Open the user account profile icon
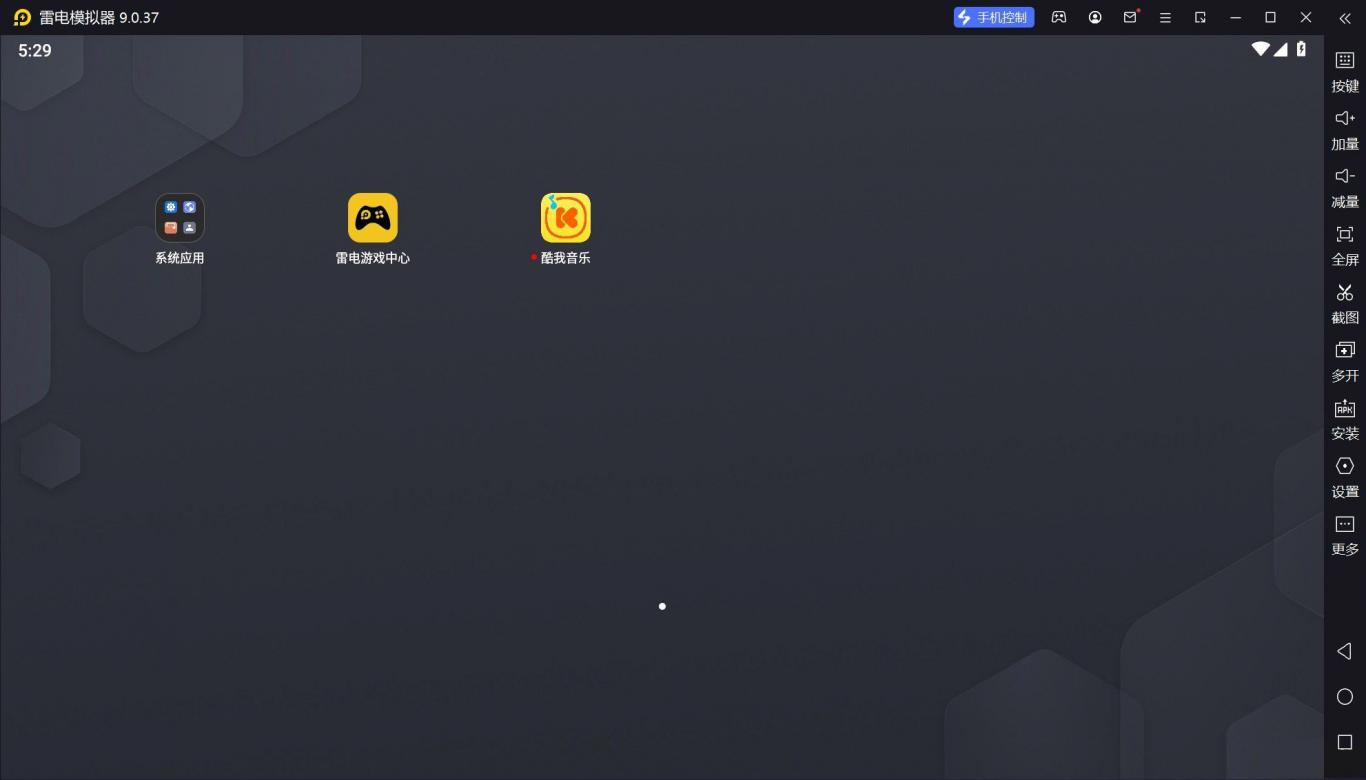The image size is (1366, 780). [x=1095, y=17]
